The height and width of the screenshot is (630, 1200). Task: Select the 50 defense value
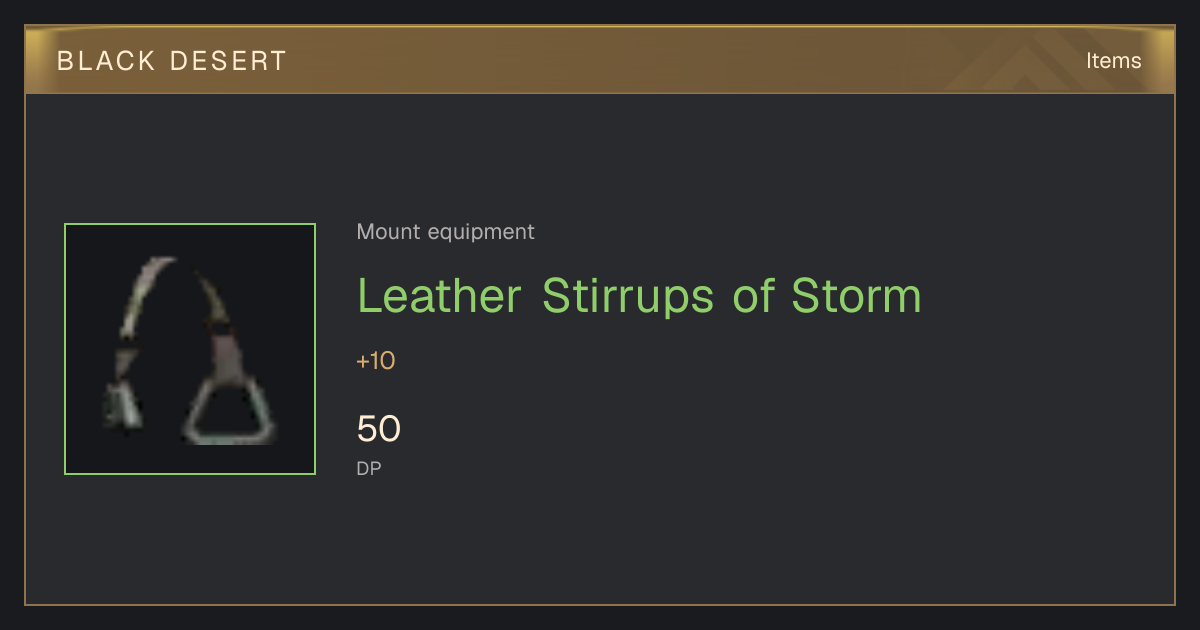(x=379, y=429)
